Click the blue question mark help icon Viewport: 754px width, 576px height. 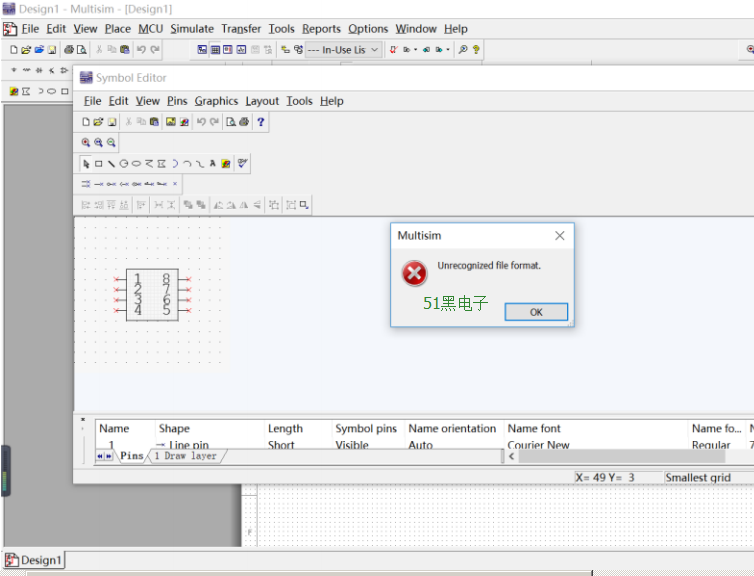pyautogui.click(x=261, y=122)
